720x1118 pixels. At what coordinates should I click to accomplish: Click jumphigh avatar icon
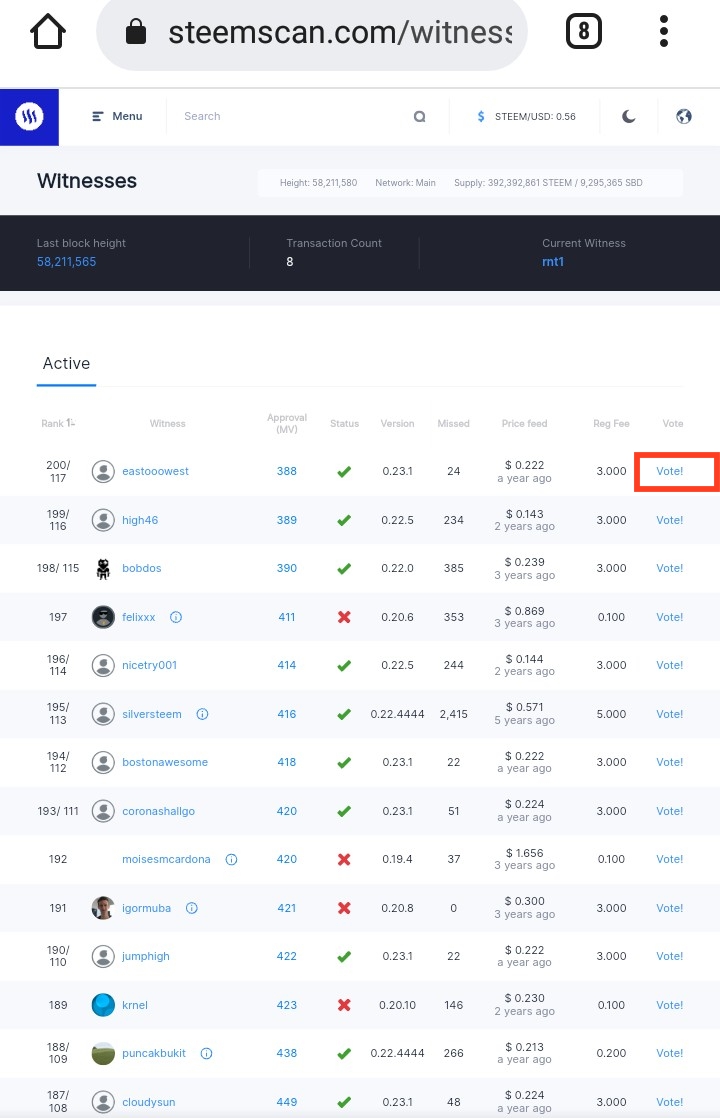[103, 956]
